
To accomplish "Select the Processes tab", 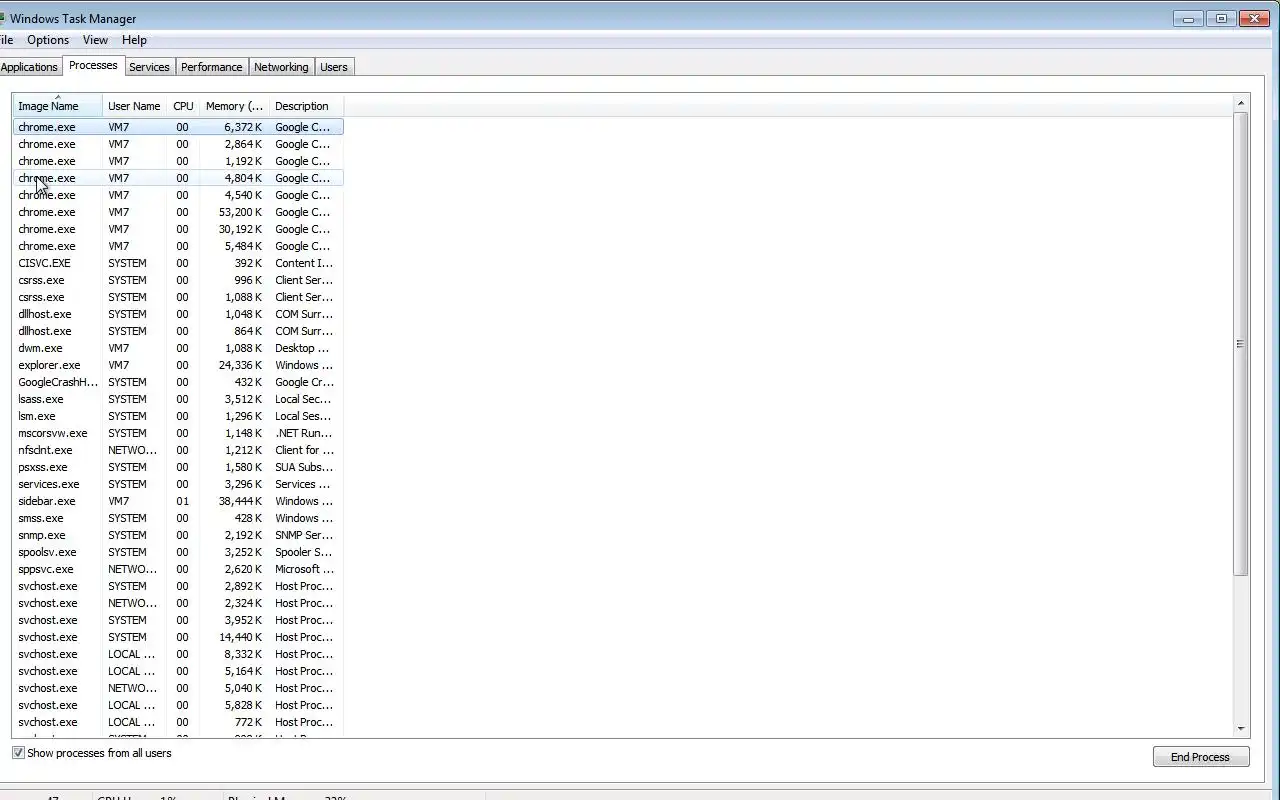I will (x=93, y=65).
